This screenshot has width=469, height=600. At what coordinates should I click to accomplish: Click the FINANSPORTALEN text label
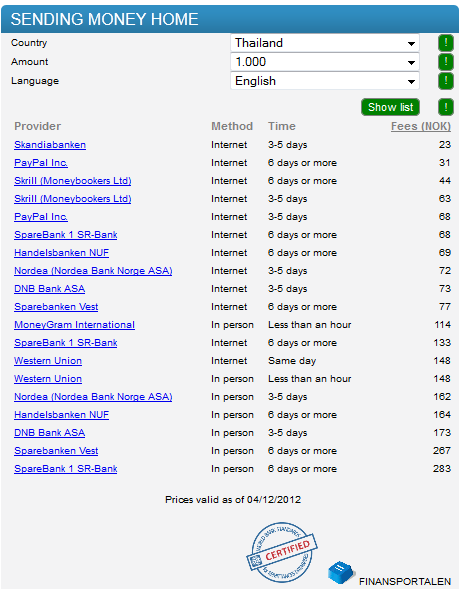tap(405, 581)
